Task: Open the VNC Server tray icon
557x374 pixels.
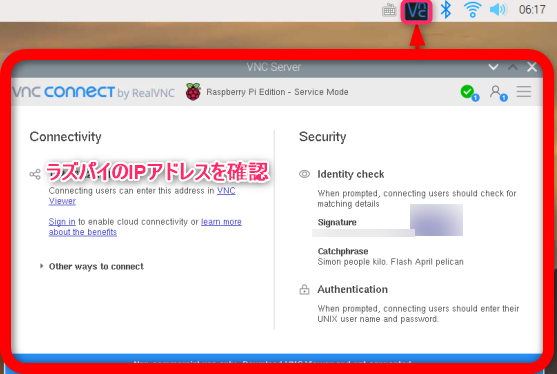Action: [416, 11]
